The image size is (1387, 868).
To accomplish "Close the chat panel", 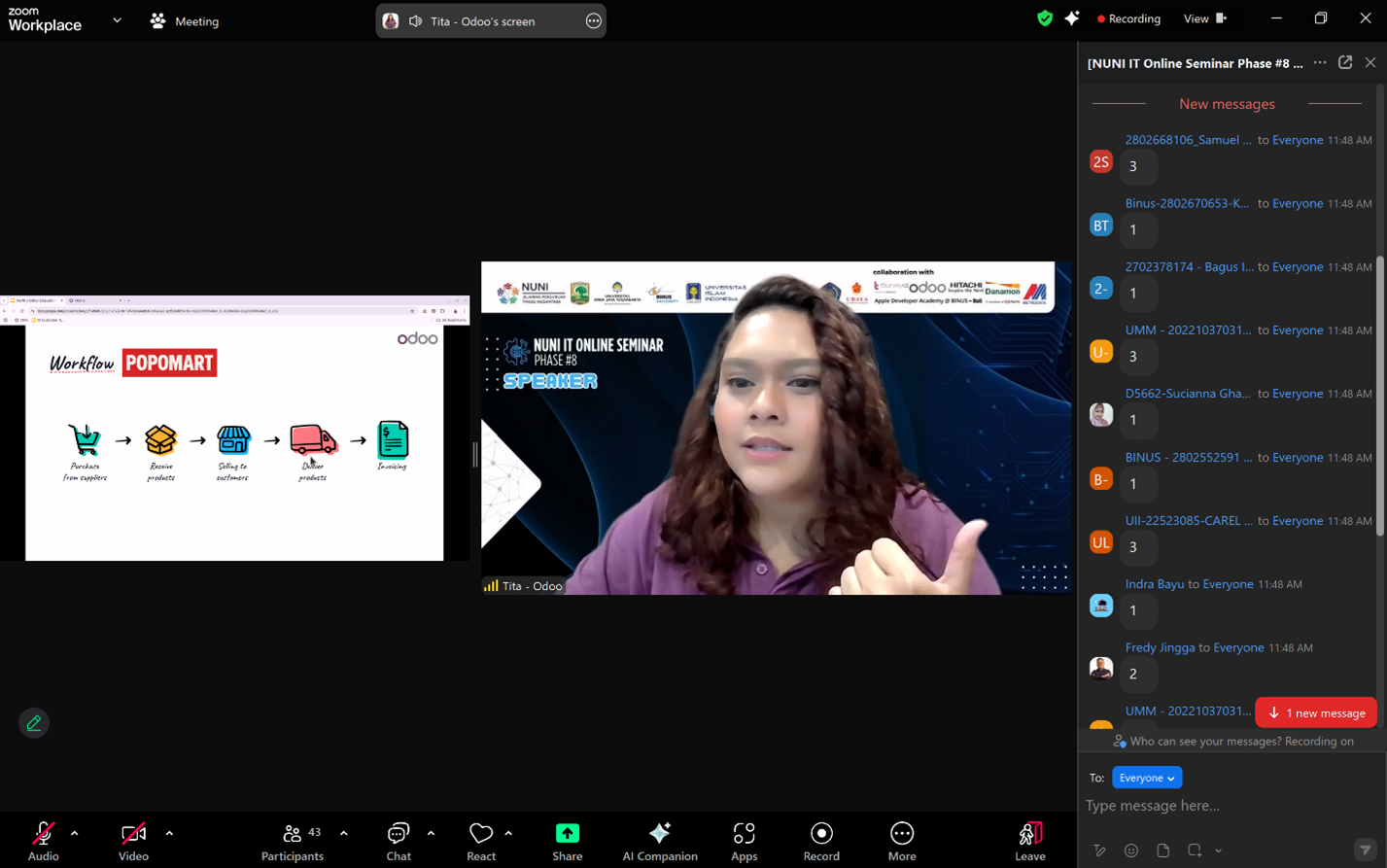I will click(x=1370, y=62).
